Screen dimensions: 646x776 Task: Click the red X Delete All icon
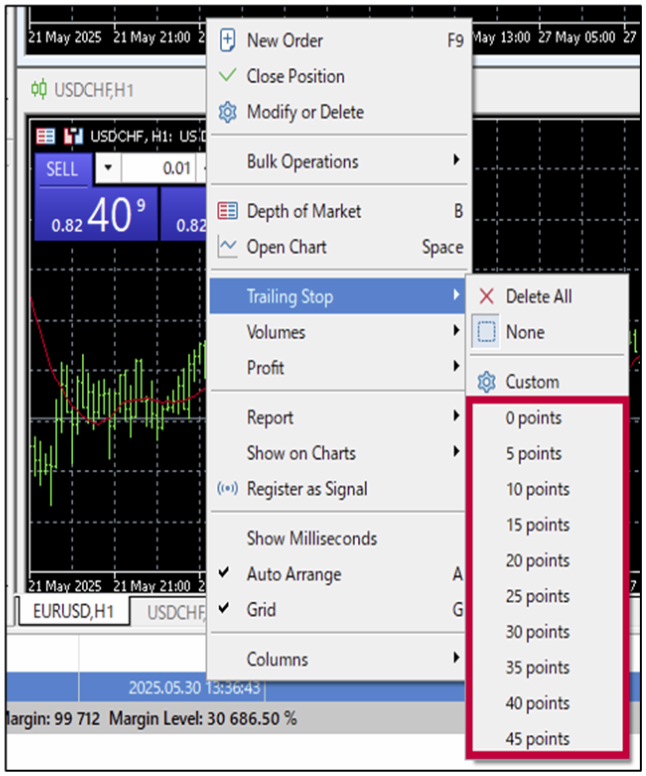click(487, 296)
